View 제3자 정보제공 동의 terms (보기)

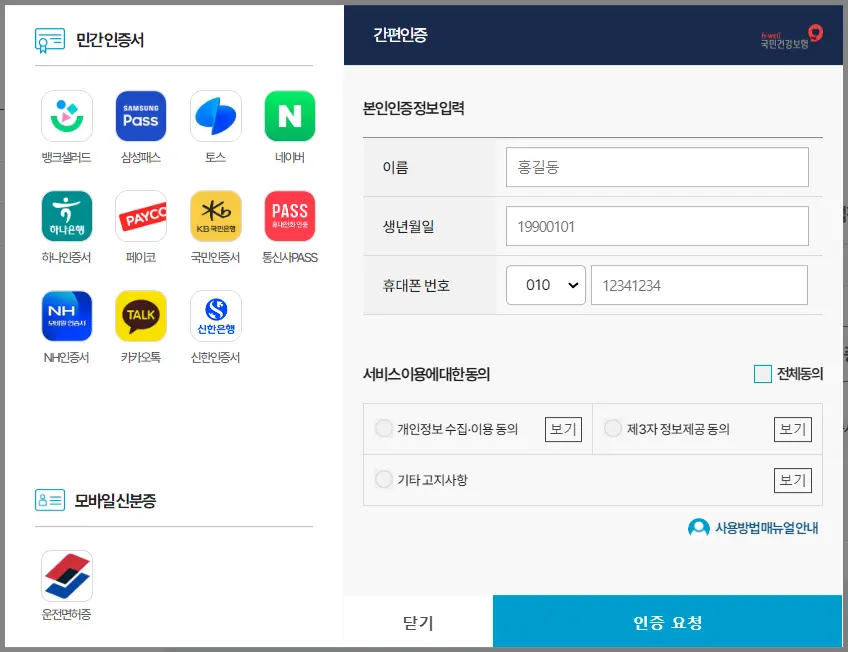click(792, 429)
